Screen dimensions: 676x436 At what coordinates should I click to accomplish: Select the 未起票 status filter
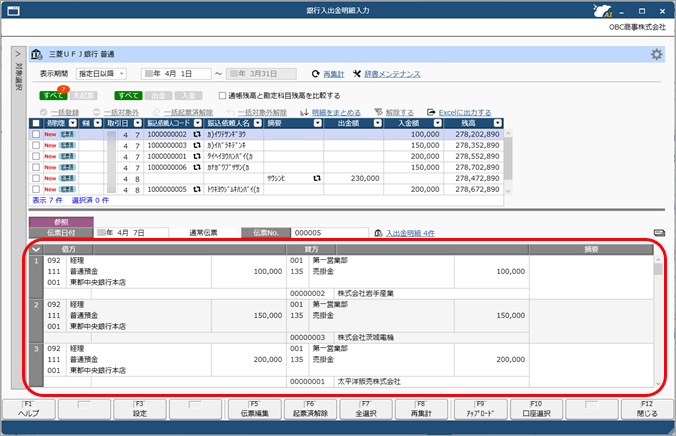tap(83, 96)
